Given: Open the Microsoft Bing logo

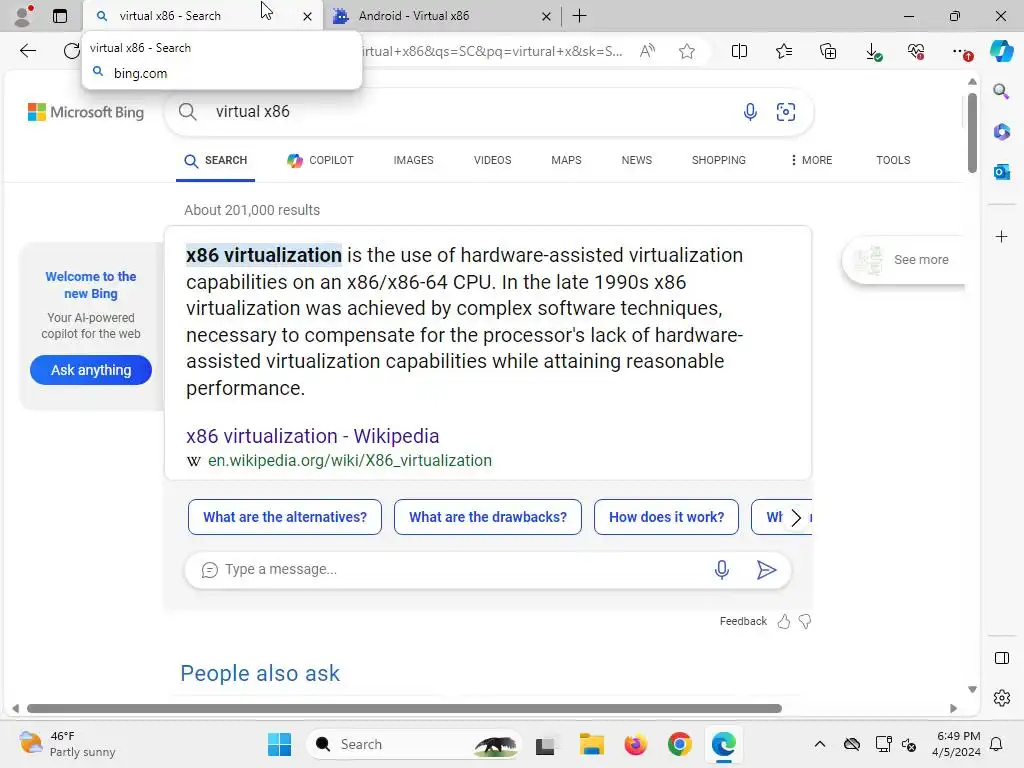Looking at the screenshot, I should coord(86,112).
